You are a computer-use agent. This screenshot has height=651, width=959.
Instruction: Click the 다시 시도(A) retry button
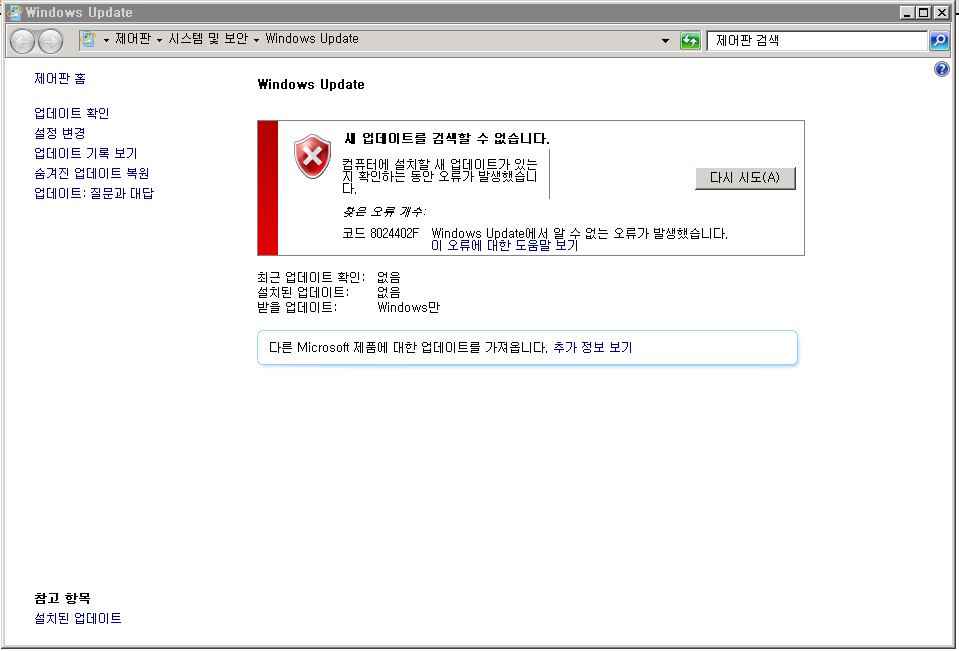point(745,178)
